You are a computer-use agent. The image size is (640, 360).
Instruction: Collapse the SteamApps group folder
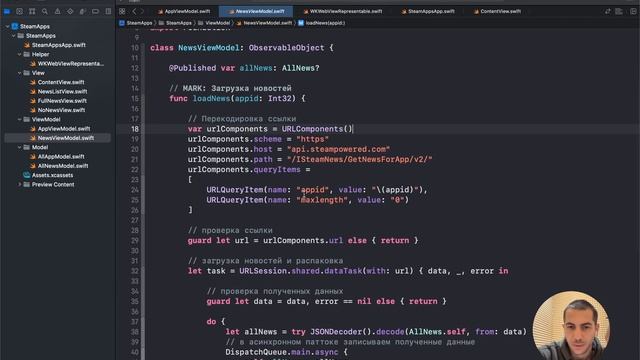pyautogui.click(x=13, y=36)
